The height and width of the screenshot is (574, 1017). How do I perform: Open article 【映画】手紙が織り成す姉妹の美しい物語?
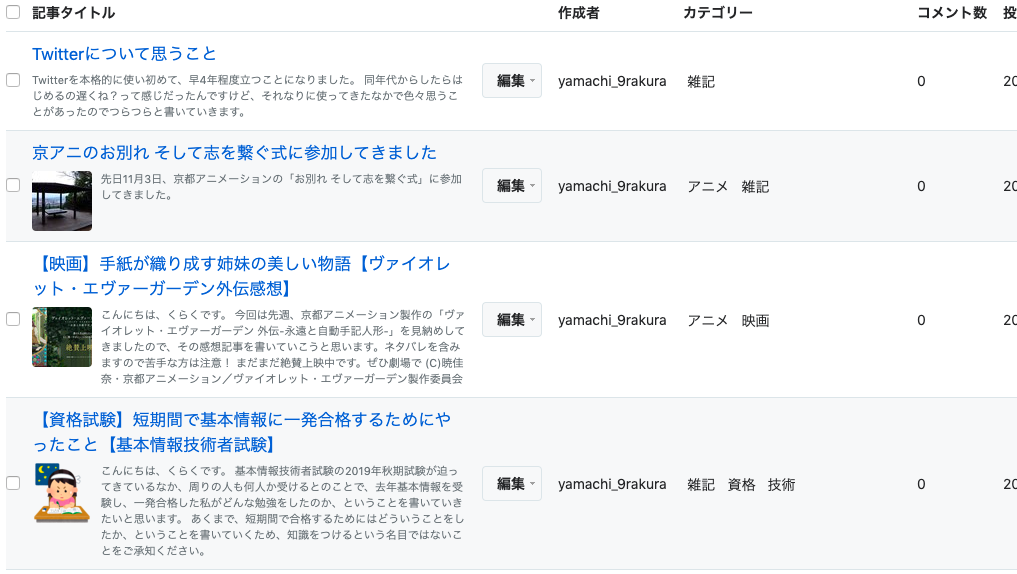tap(241, 276)
